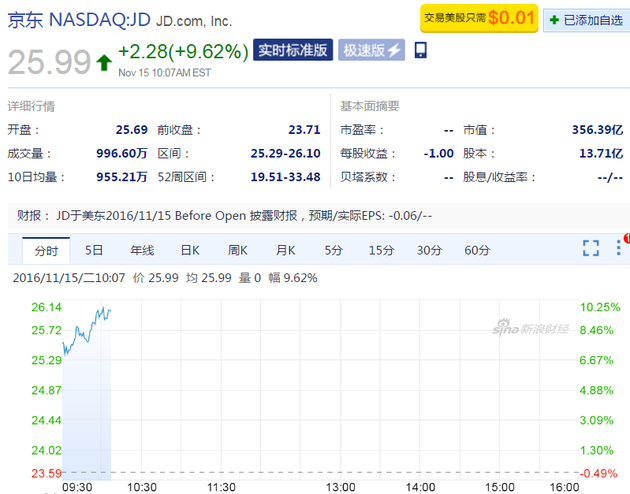Viewport: 630px width, 494px height.
Task: Click the 09:30 time axis label
Action: (77, 487)
